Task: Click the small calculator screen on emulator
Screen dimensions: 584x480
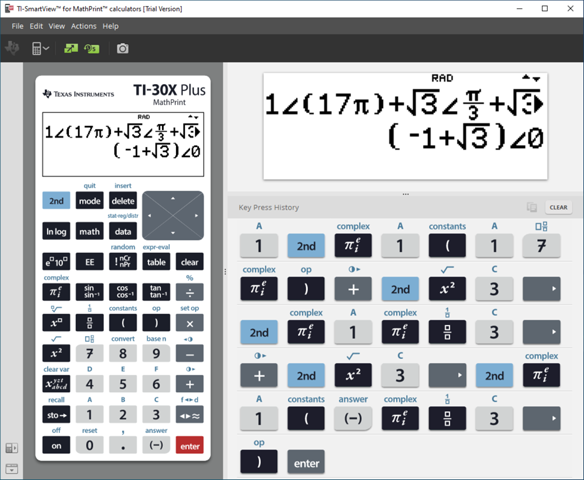Action: point(123,144)
